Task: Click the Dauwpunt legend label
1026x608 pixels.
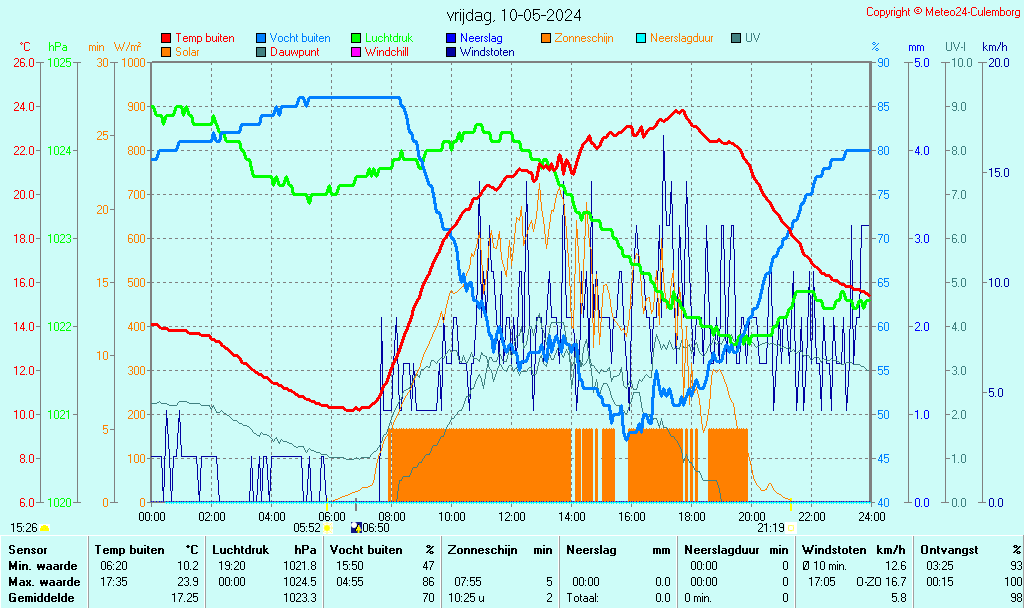Action: [x=294, y=52]
